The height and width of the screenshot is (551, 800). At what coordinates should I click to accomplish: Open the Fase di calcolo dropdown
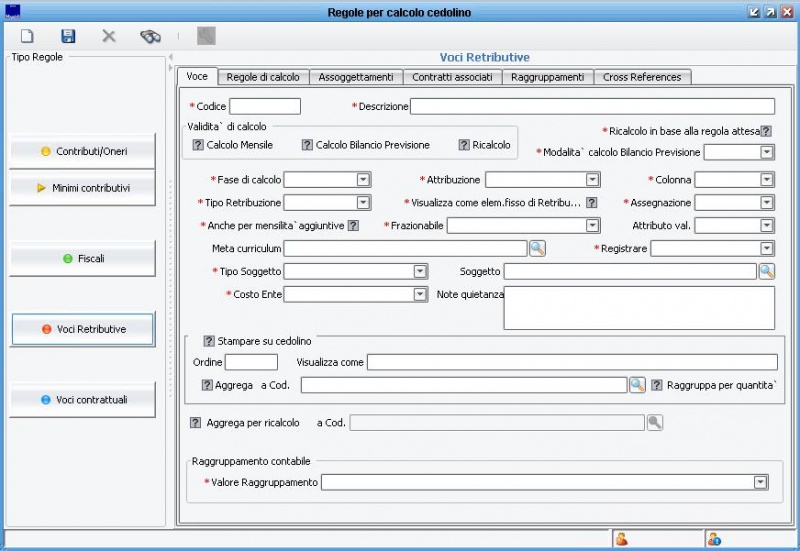(x=364, y=180)
